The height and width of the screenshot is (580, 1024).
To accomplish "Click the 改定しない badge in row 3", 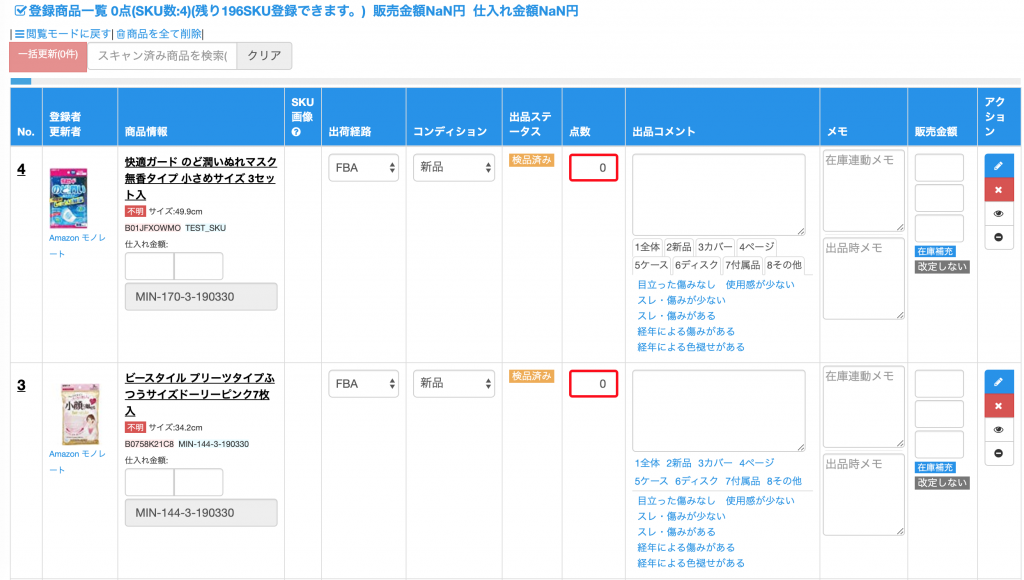I will pos(942,483).
